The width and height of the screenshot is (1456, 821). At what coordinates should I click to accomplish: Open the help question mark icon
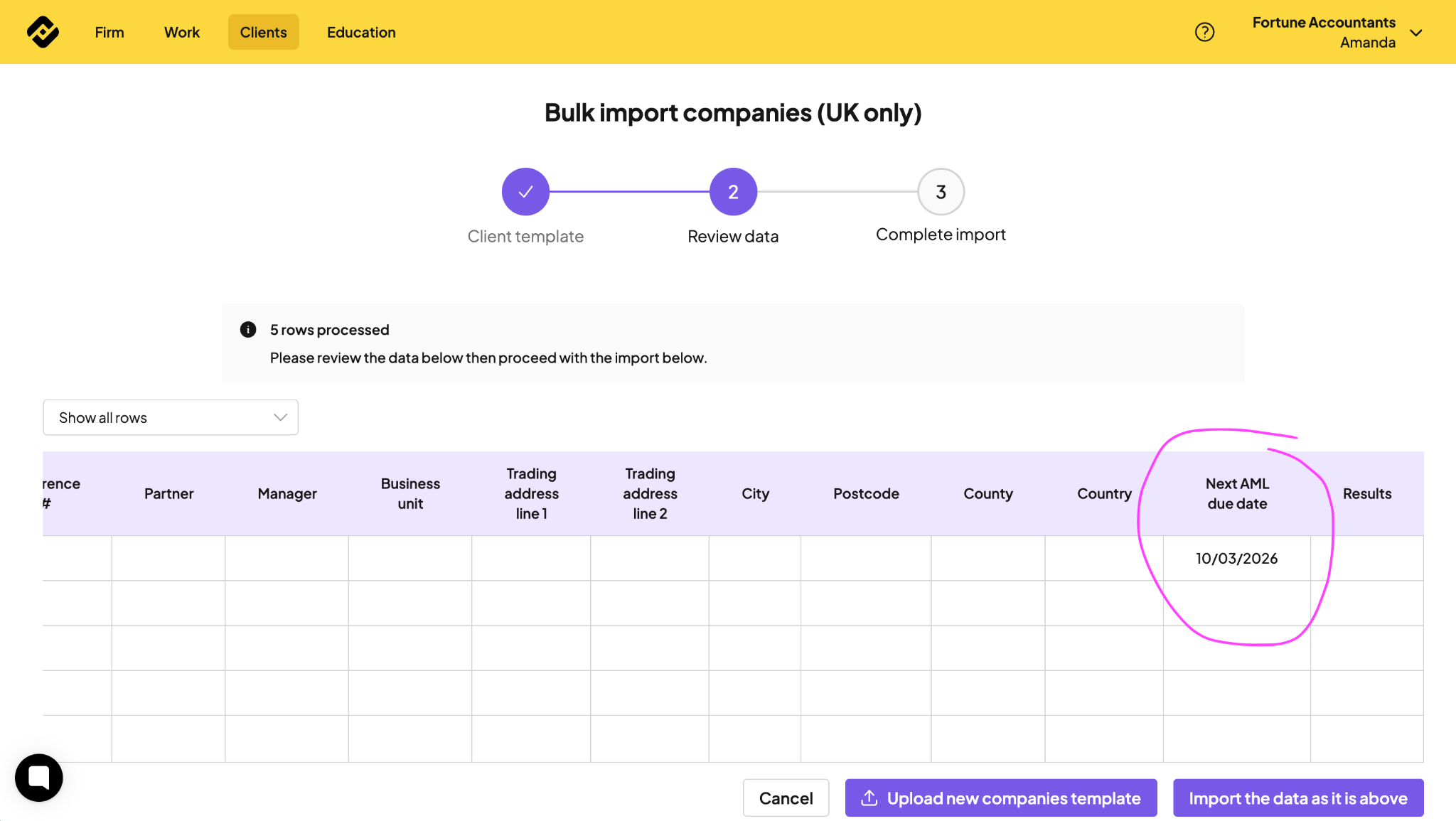[1204, 32]
